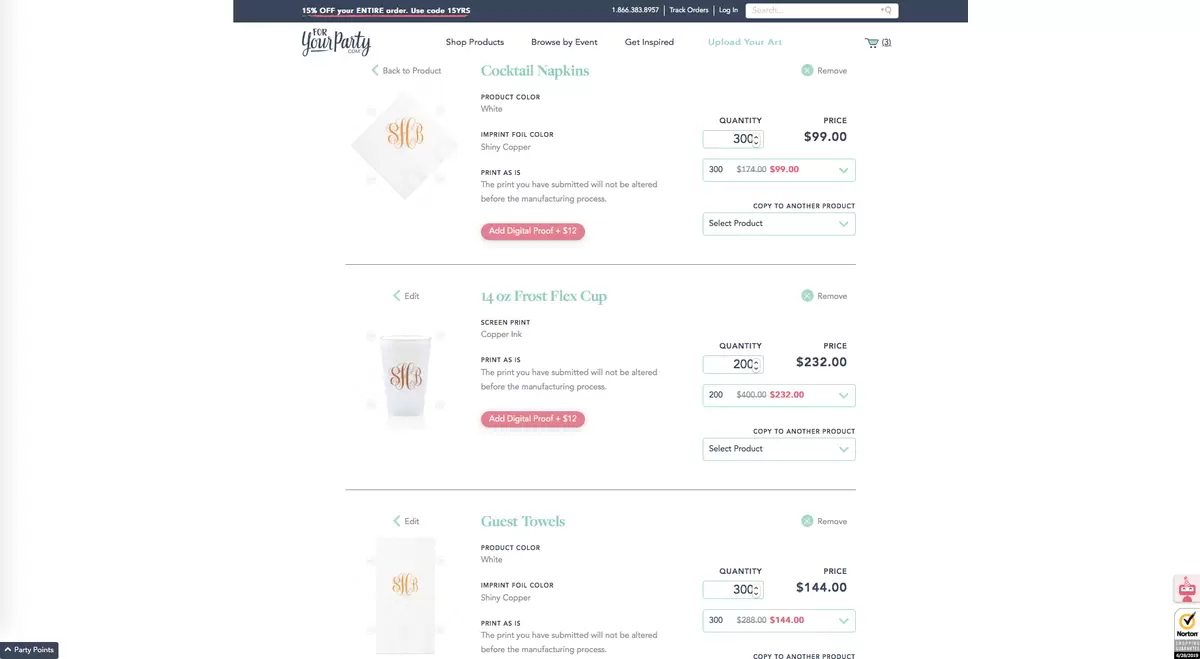This screenshot has width=1200, height=659.
Task: Open Frost Flex Cup copy-to-product dropdown
Action: point(779,449)
